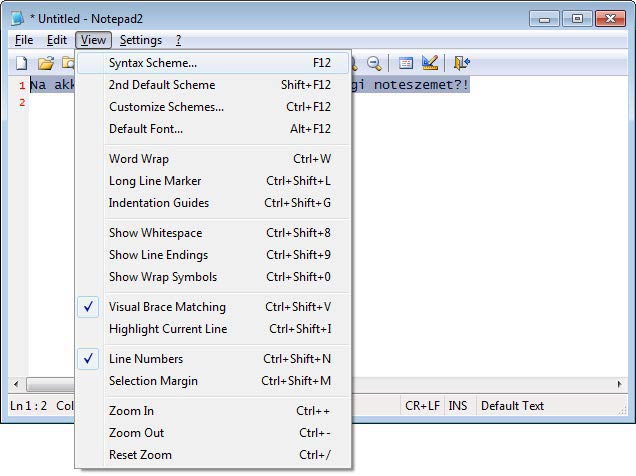Screen dimensions: 636x476
Task: Uncheck Line Numbers option
Action: 213,358
